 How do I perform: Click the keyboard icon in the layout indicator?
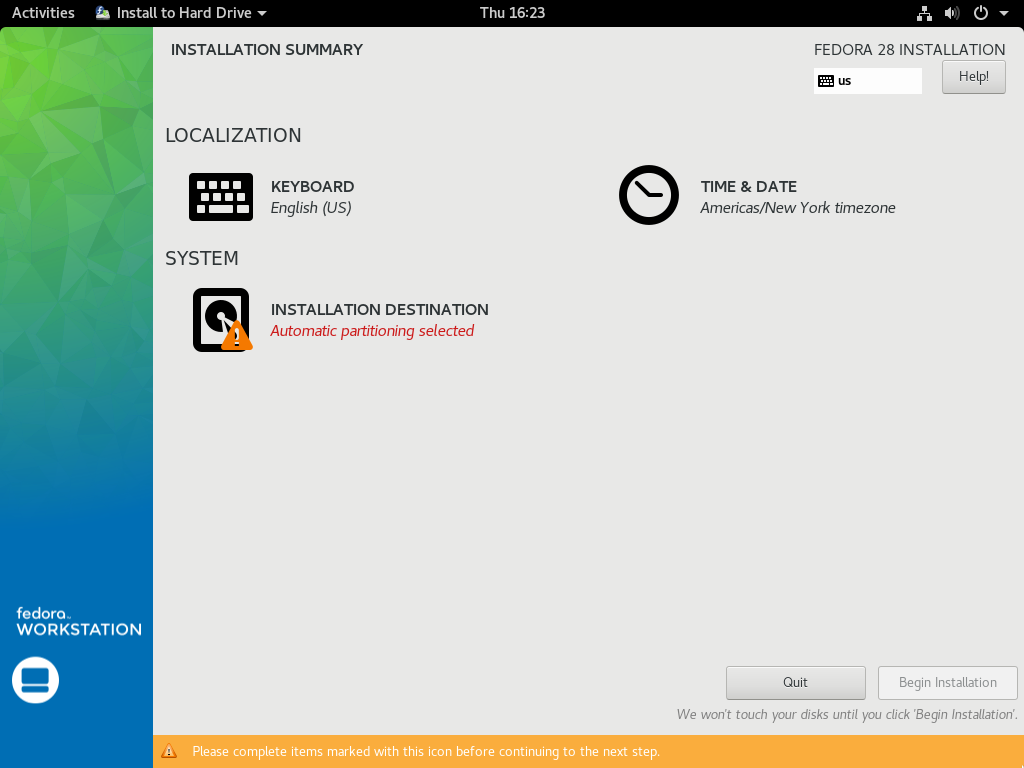point(825,81)
